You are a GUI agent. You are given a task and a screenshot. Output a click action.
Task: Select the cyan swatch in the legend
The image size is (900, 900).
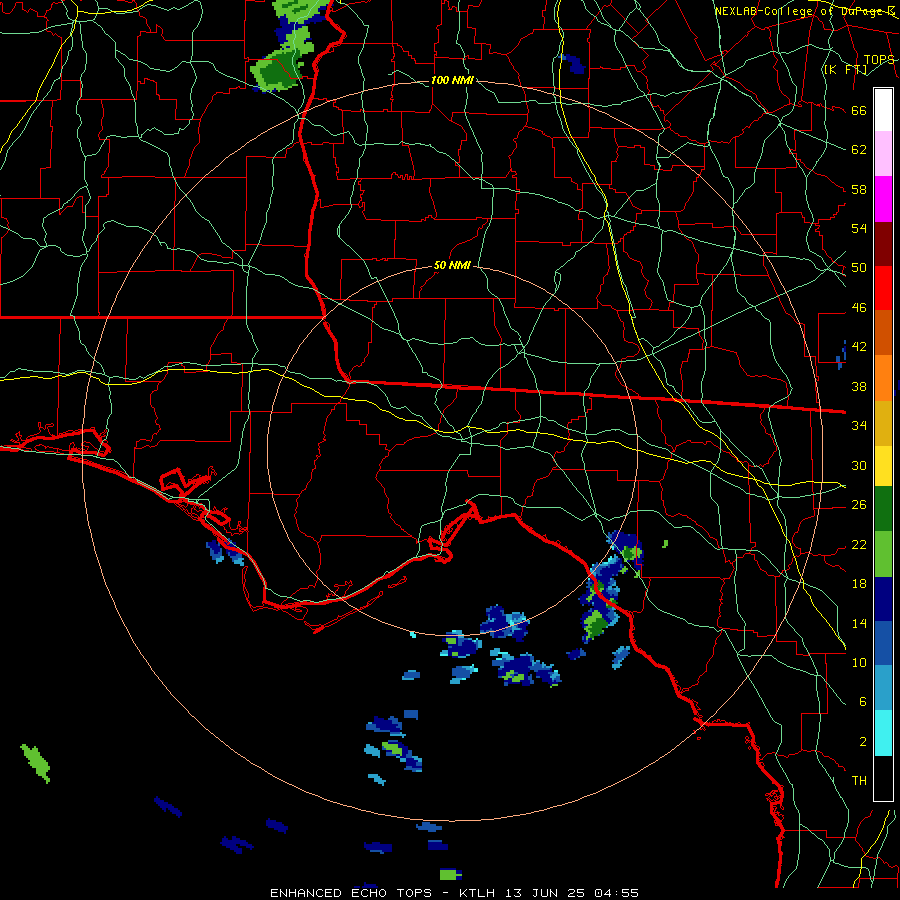tap(883, 733)
